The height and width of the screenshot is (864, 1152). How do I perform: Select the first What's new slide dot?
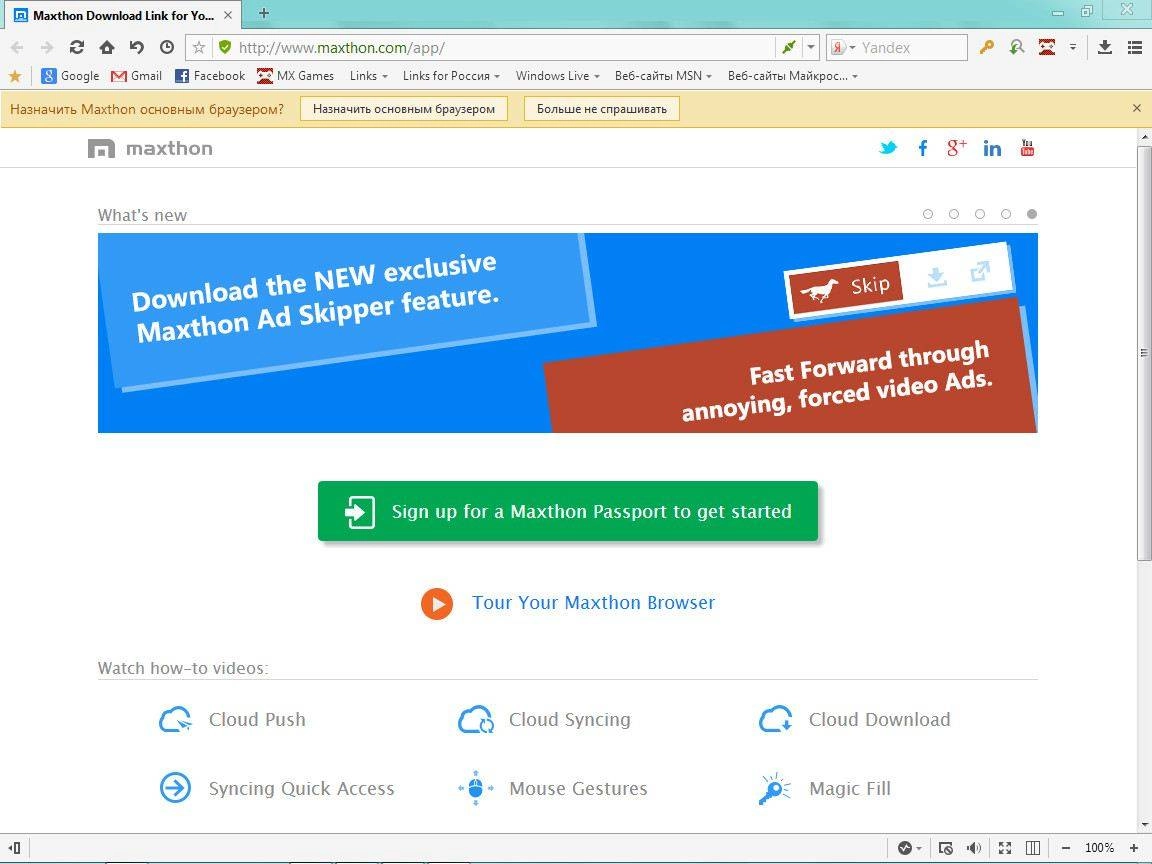tap(928, 214)
